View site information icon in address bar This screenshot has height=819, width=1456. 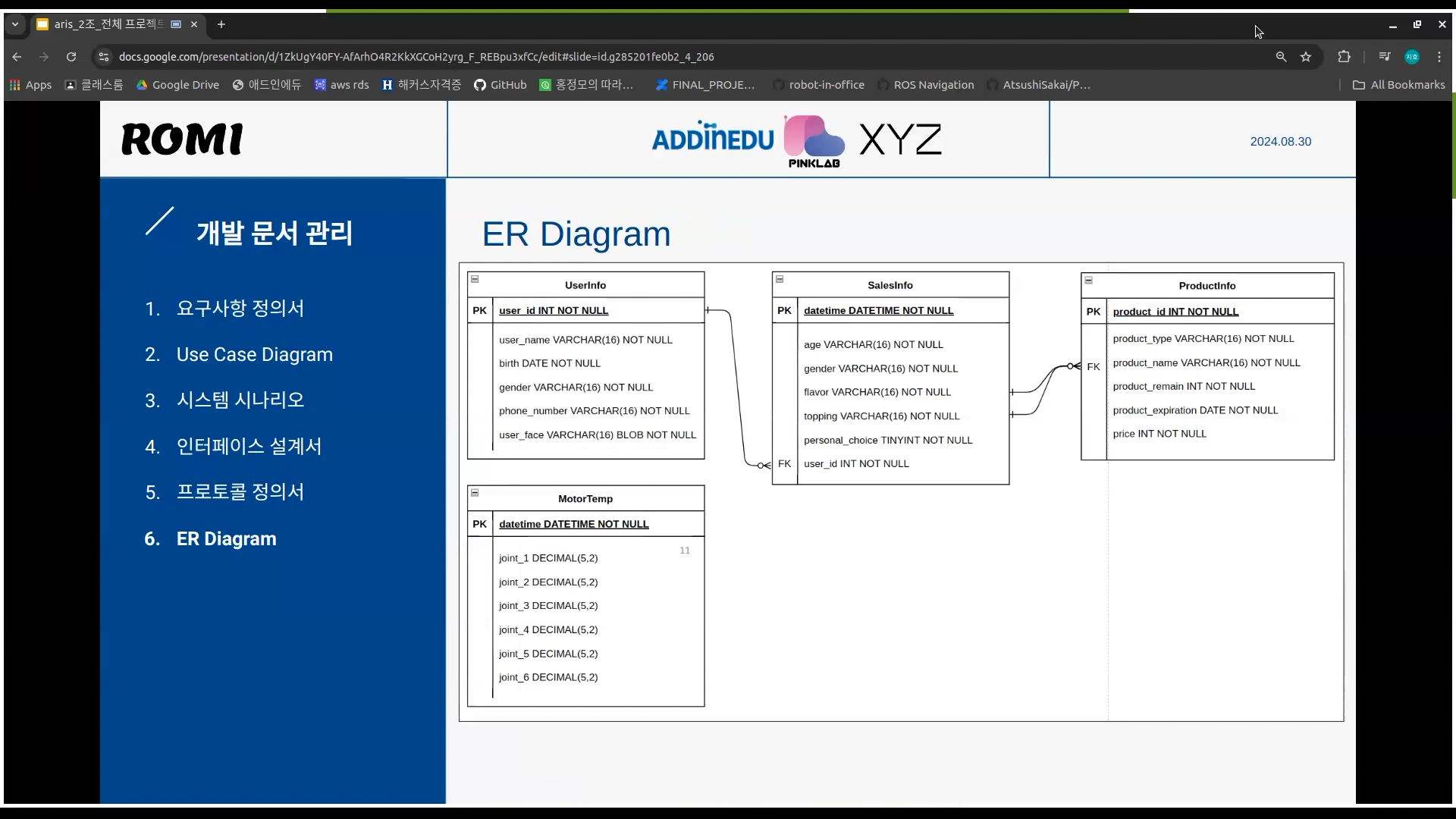104,57
